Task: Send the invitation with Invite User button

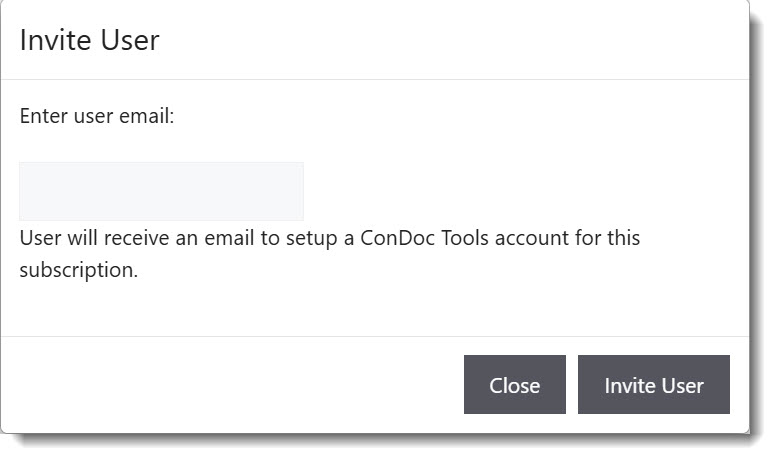Action: (653, 385)
